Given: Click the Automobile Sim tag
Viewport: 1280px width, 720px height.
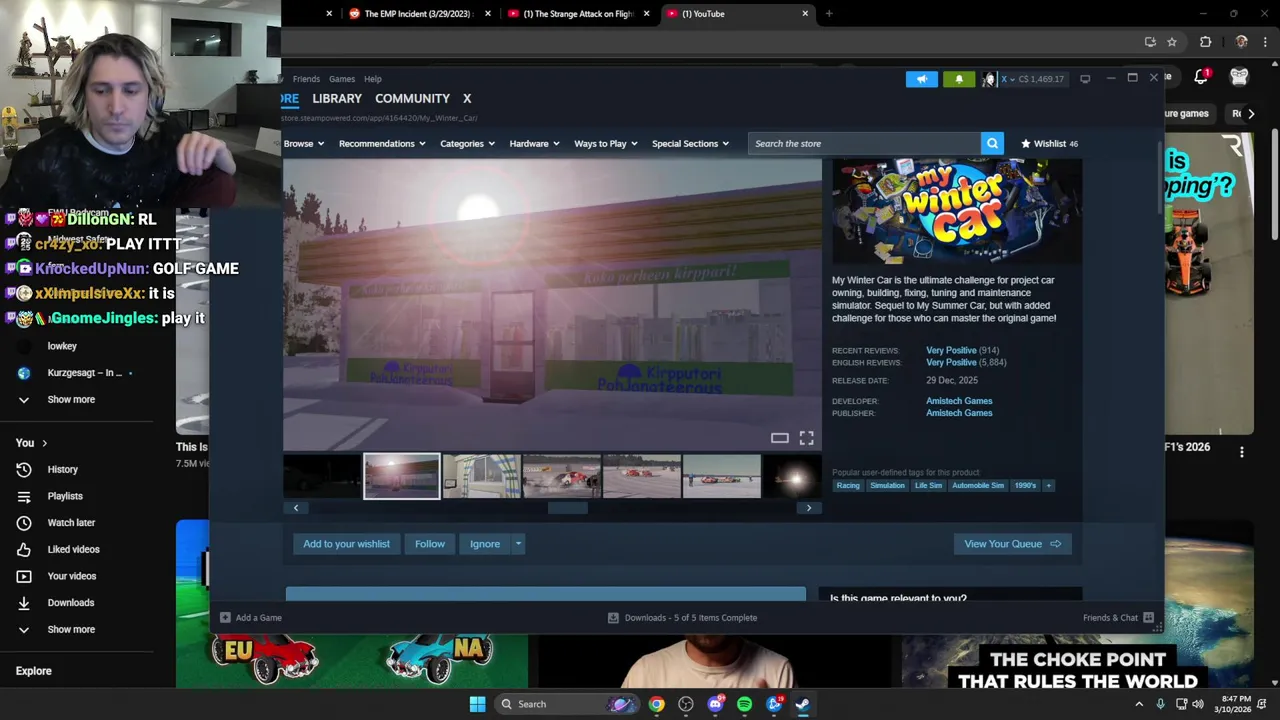Looking at the screenshot, I should point(978,486).
